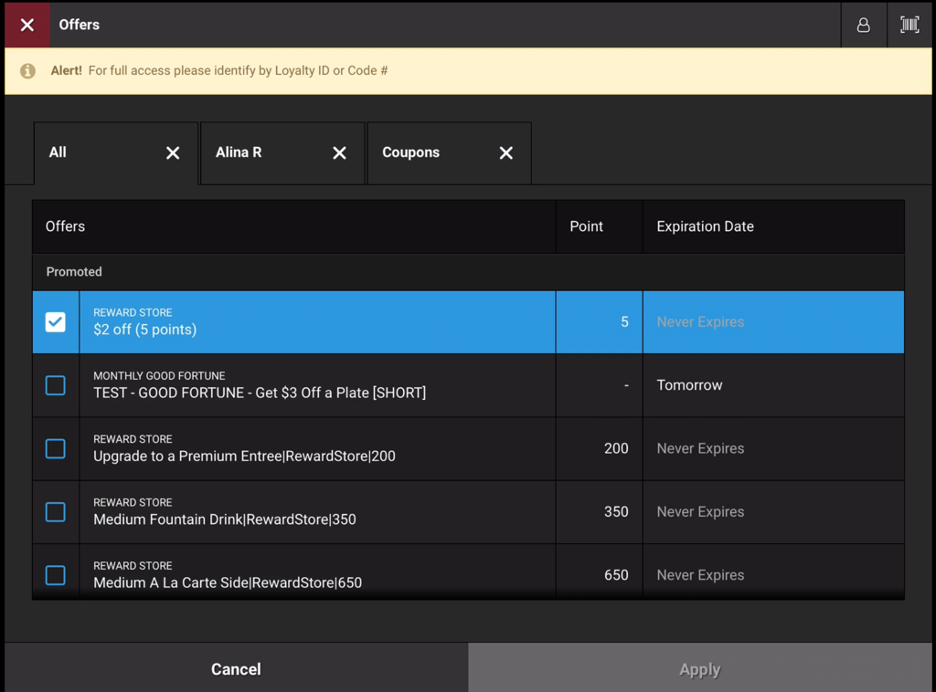Remove the All filter using its X icon

coord(172,153)
